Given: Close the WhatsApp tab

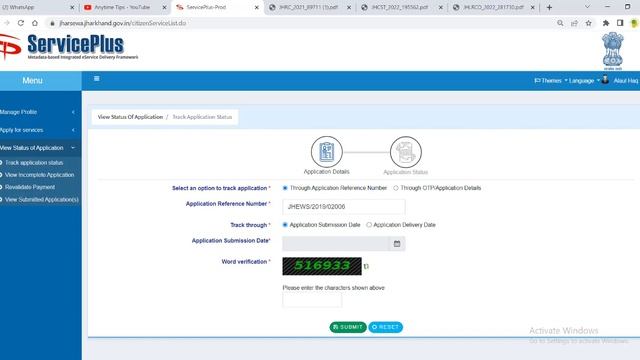Looking at the screenshot, I should [72, 7].
